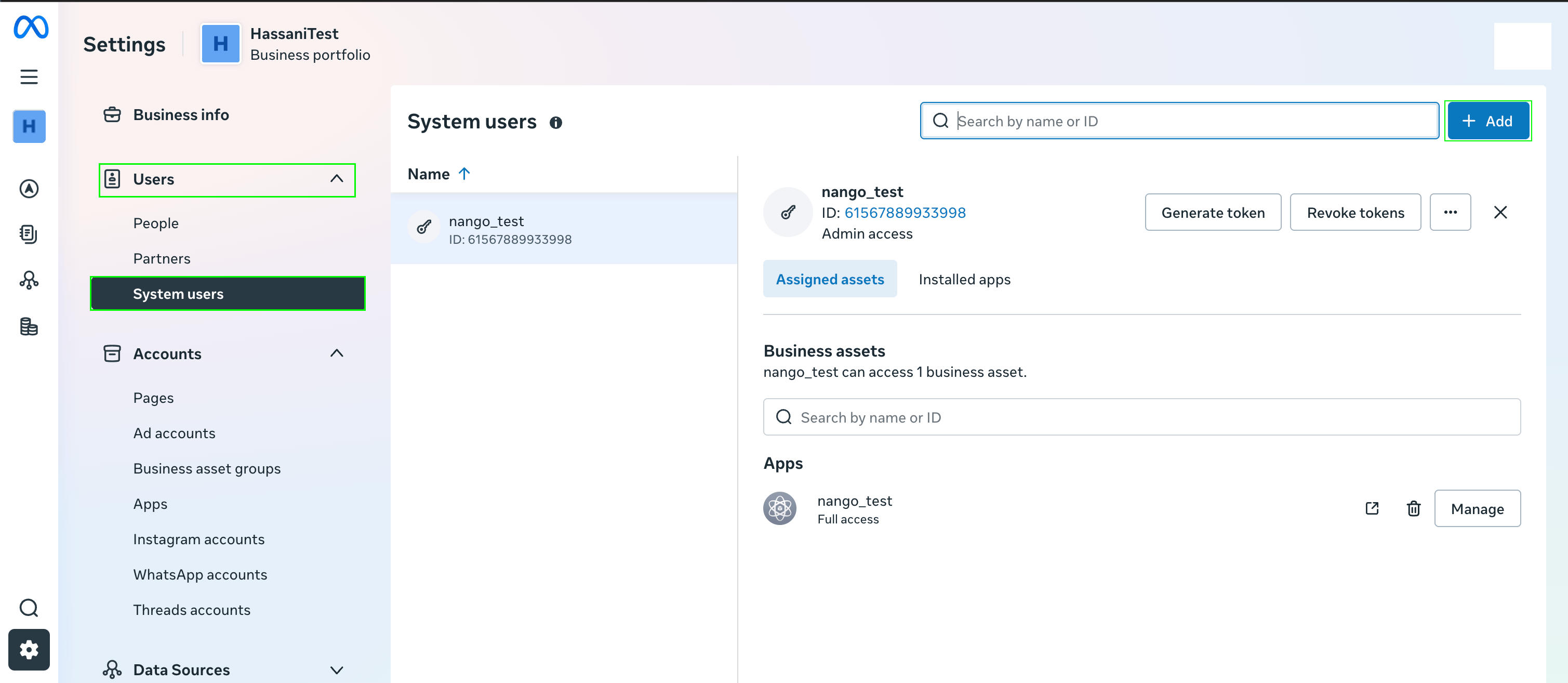The image size is (1568, 683).
Task: Open Ad accounts
Action: 174,433
